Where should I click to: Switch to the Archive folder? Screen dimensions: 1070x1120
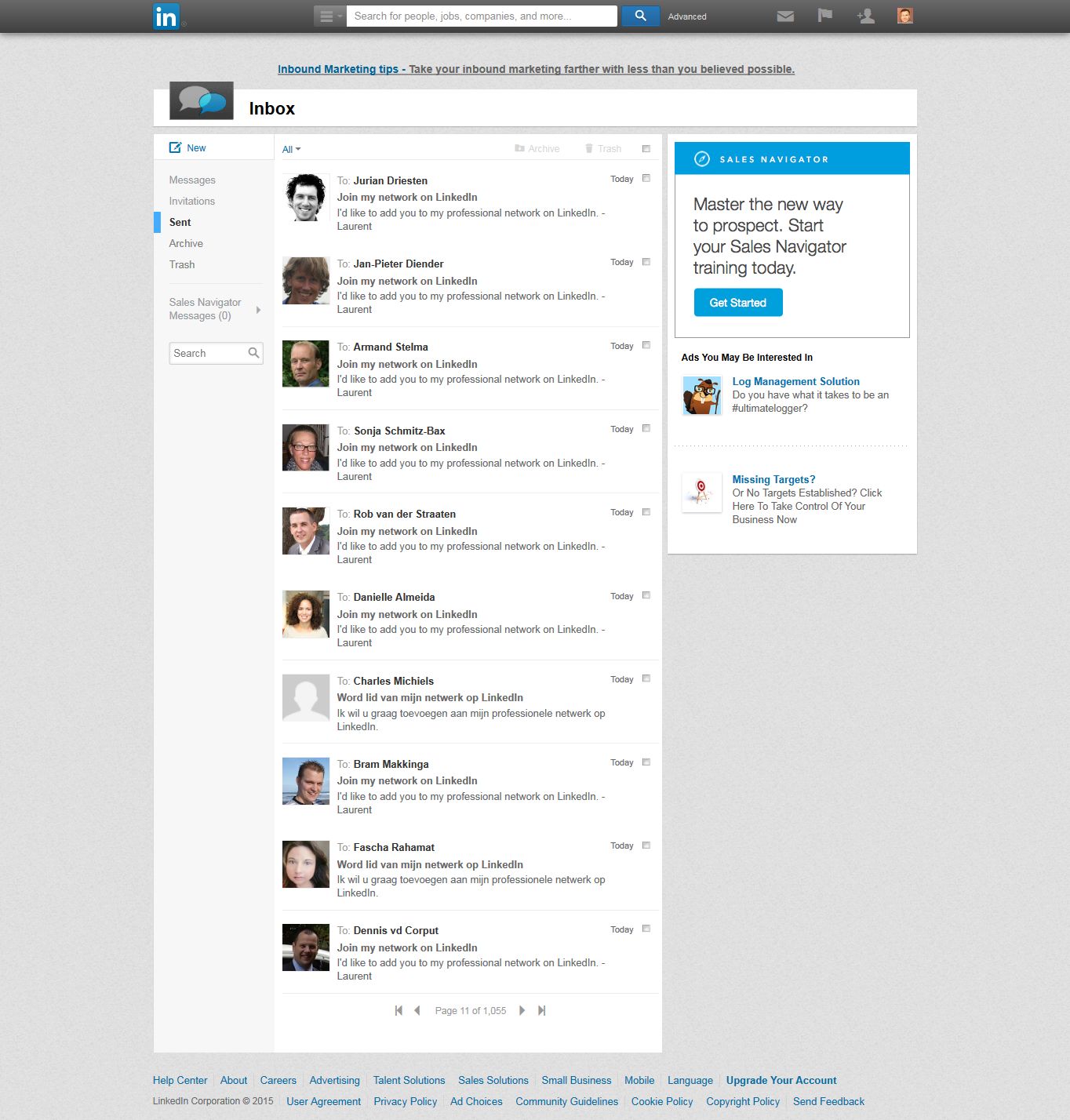[186, 244]
